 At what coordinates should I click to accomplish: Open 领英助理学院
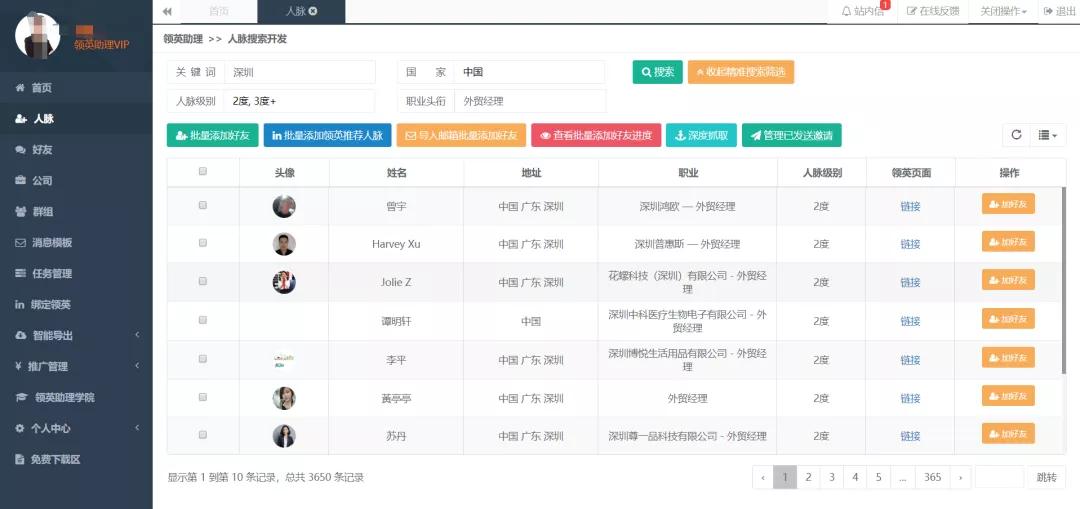click(76, 397)
